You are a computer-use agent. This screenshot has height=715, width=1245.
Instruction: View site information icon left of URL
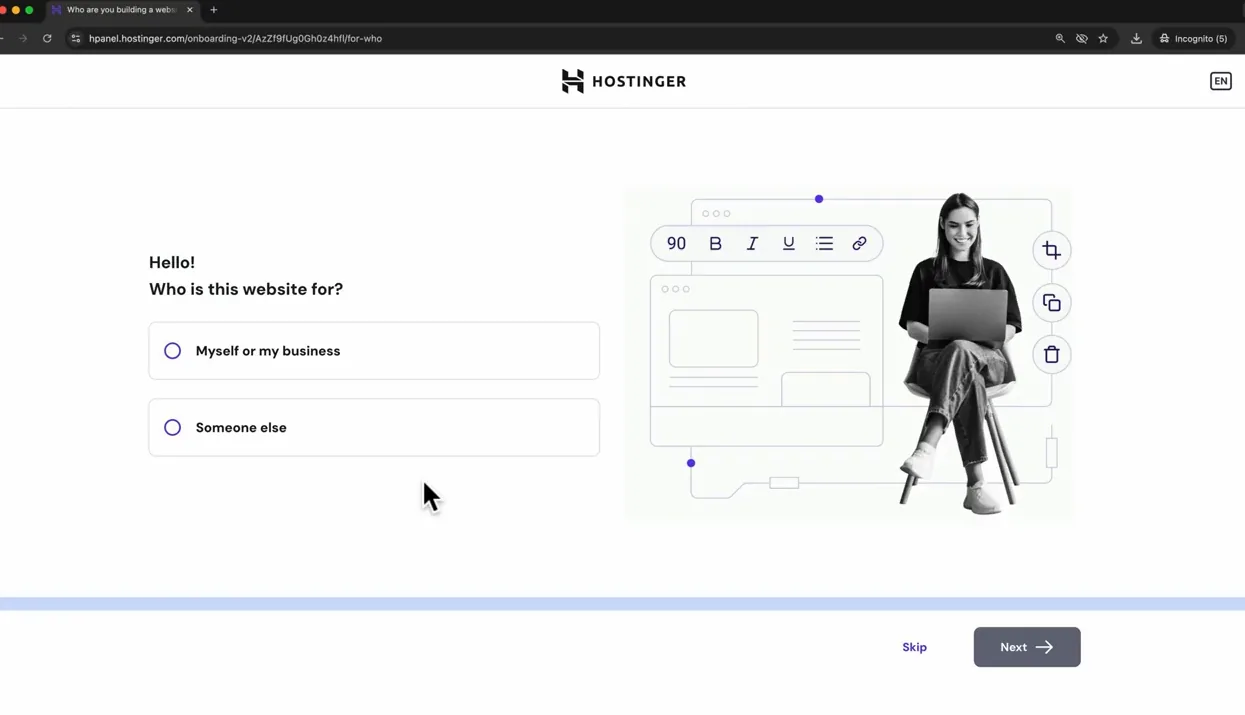pos(75,38)
